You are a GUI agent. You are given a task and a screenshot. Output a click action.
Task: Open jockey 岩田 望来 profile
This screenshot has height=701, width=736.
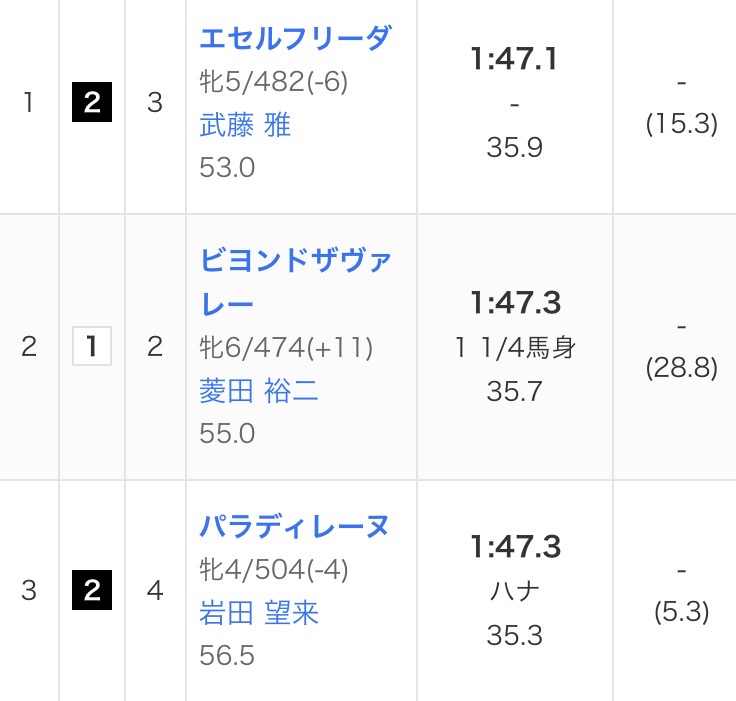tap(259, 612)
